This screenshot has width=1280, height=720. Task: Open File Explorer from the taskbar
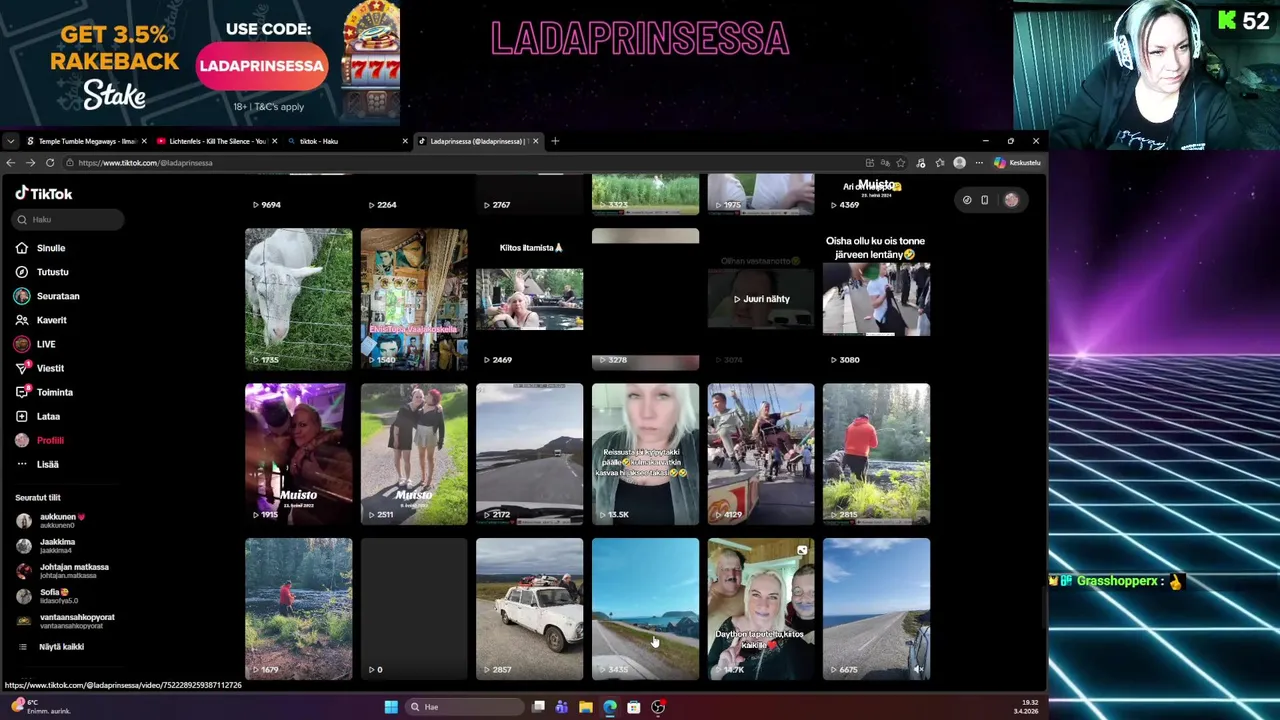(x=586, y=707)
